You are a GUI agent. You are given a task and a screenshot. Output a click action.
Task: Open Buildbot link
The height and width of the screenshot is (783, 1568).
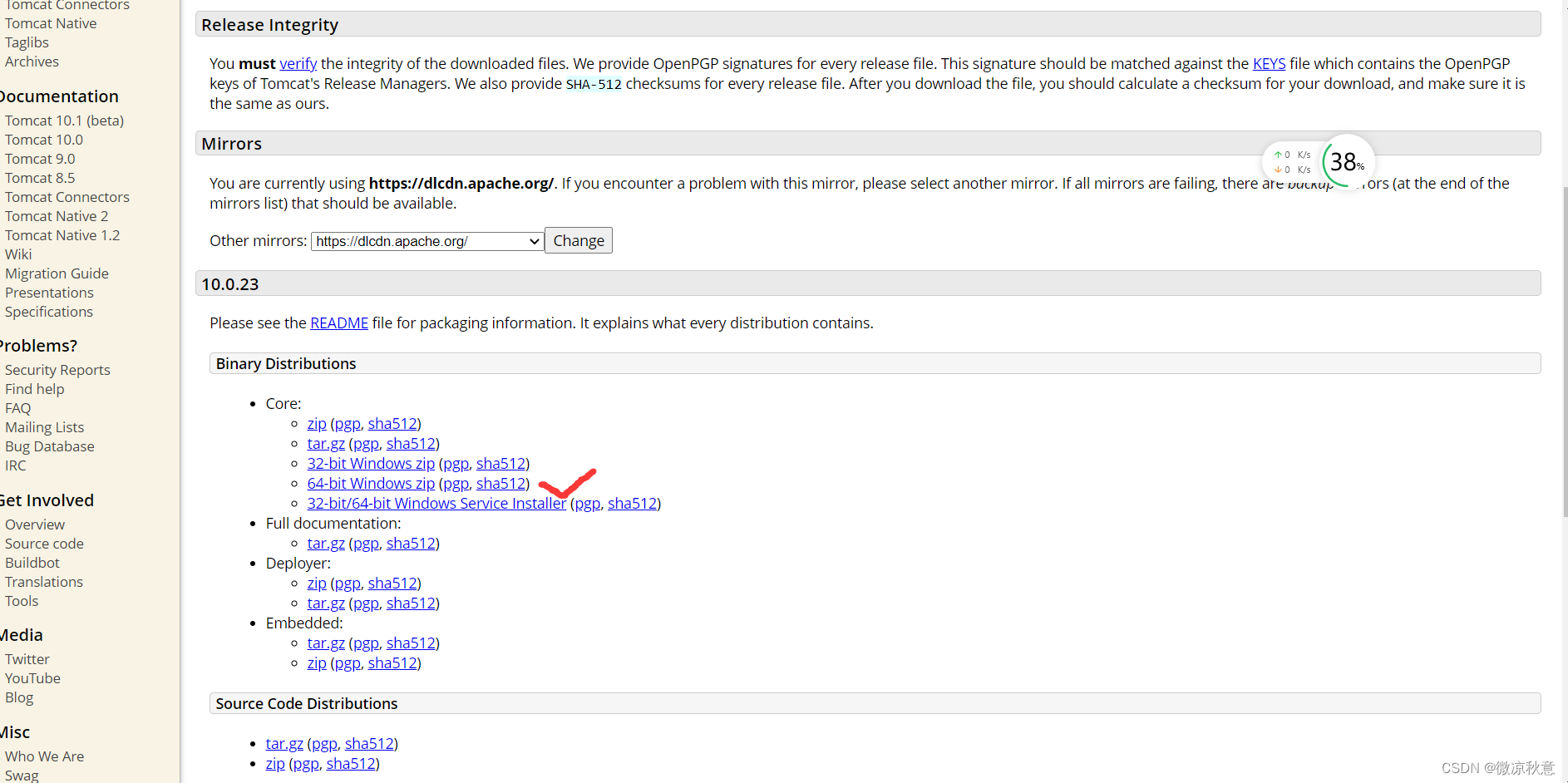(x=32, y=563)
